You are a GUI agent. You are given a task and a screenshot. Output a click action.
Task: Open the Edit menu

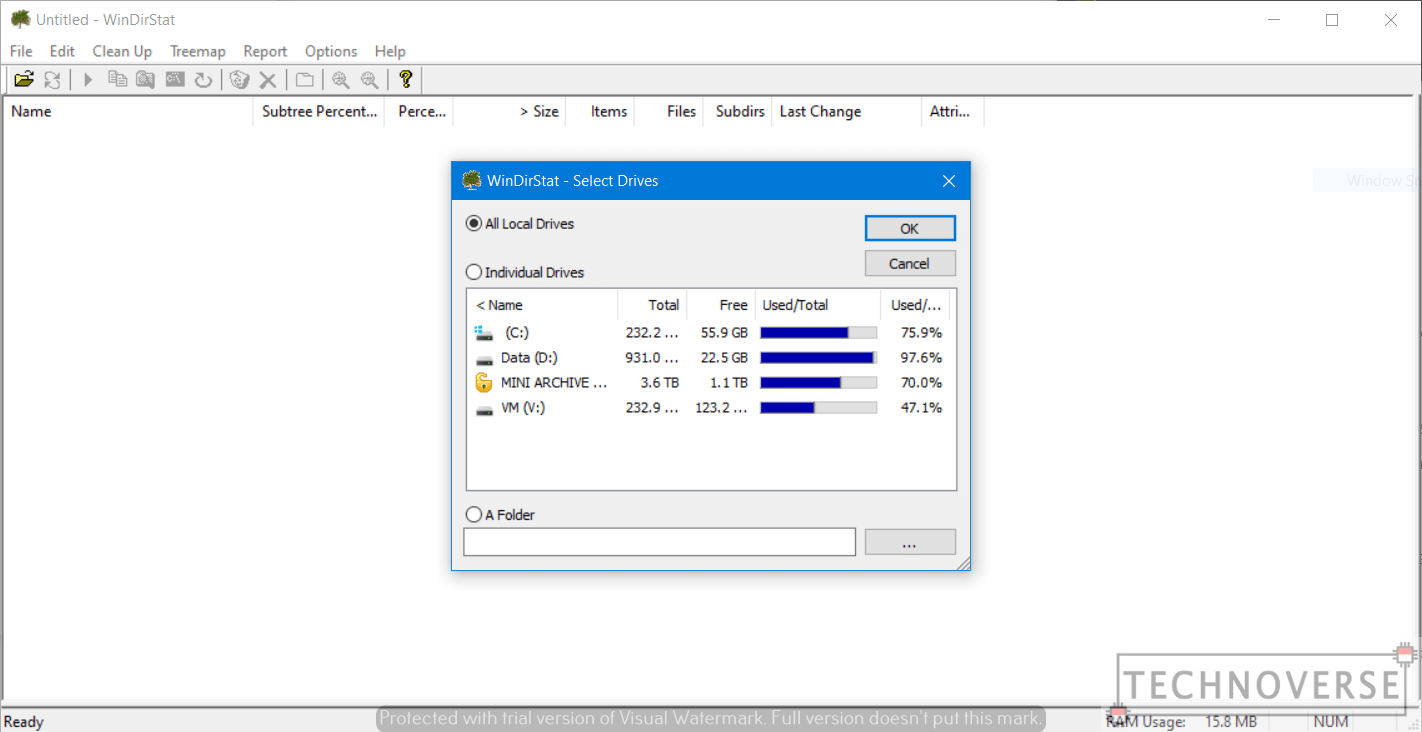(x=62, y=51)
